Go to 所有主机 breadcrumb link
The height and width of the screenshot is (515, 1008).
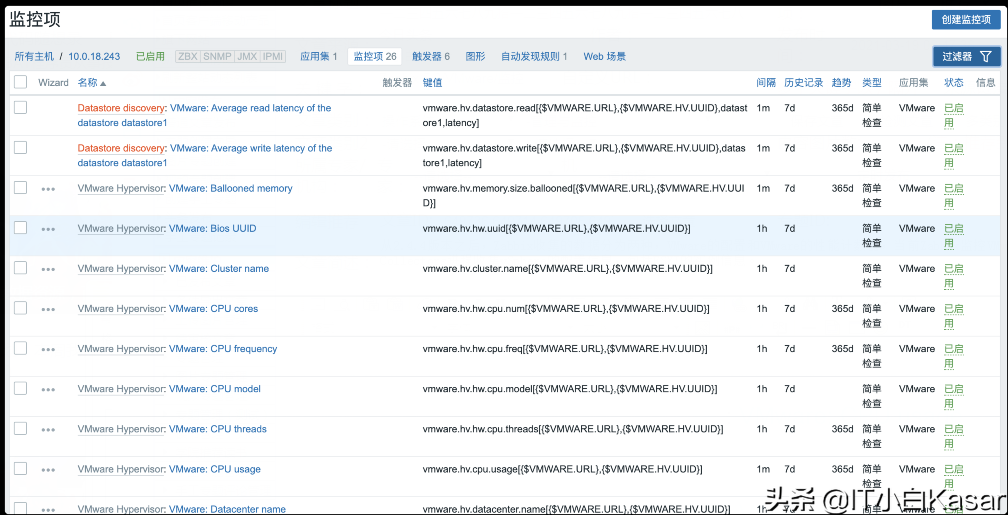coord(34,57)
